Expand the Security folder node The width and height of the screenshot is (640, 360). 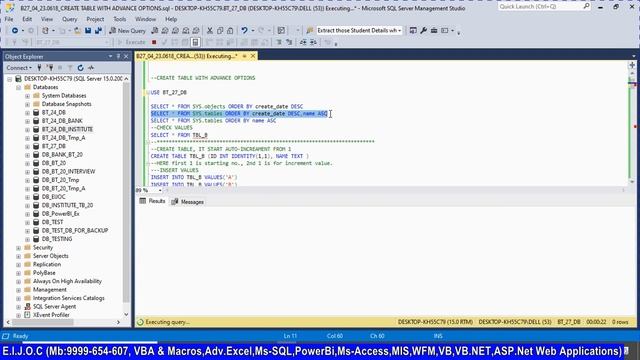(18, 248)
